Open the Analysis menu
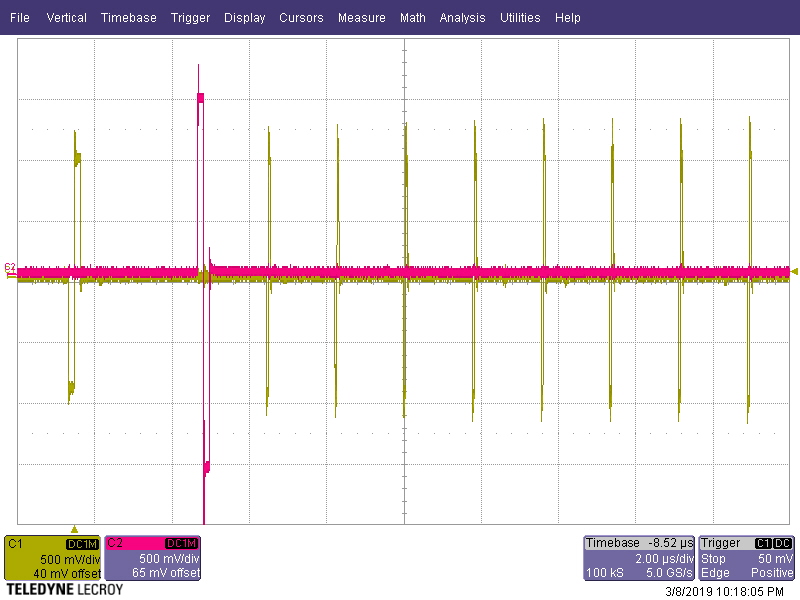 pyautogui.click(x=462, y=17)
